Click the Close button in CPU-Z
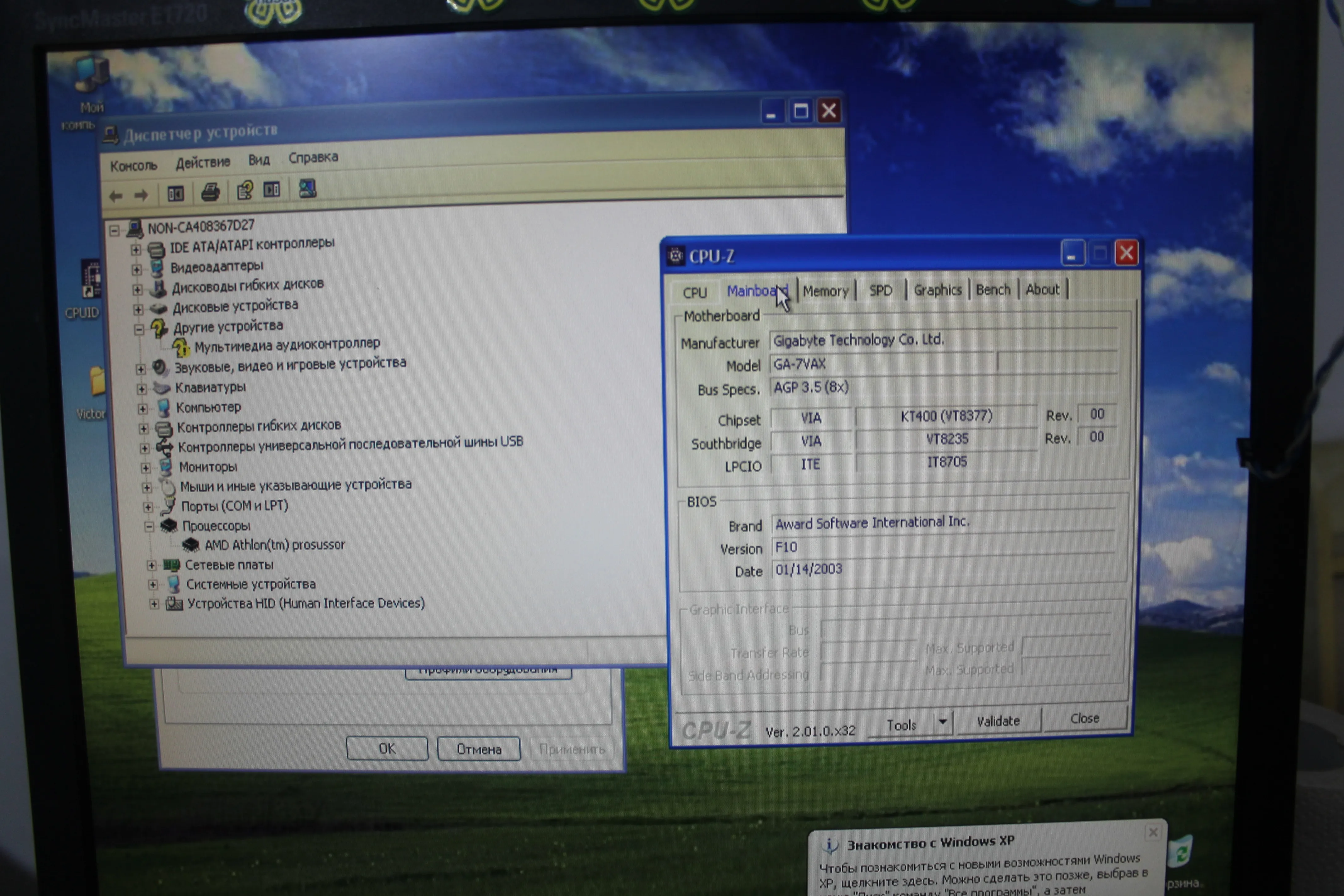This screenshot has height=896, width=1344. pos(1084,718)
